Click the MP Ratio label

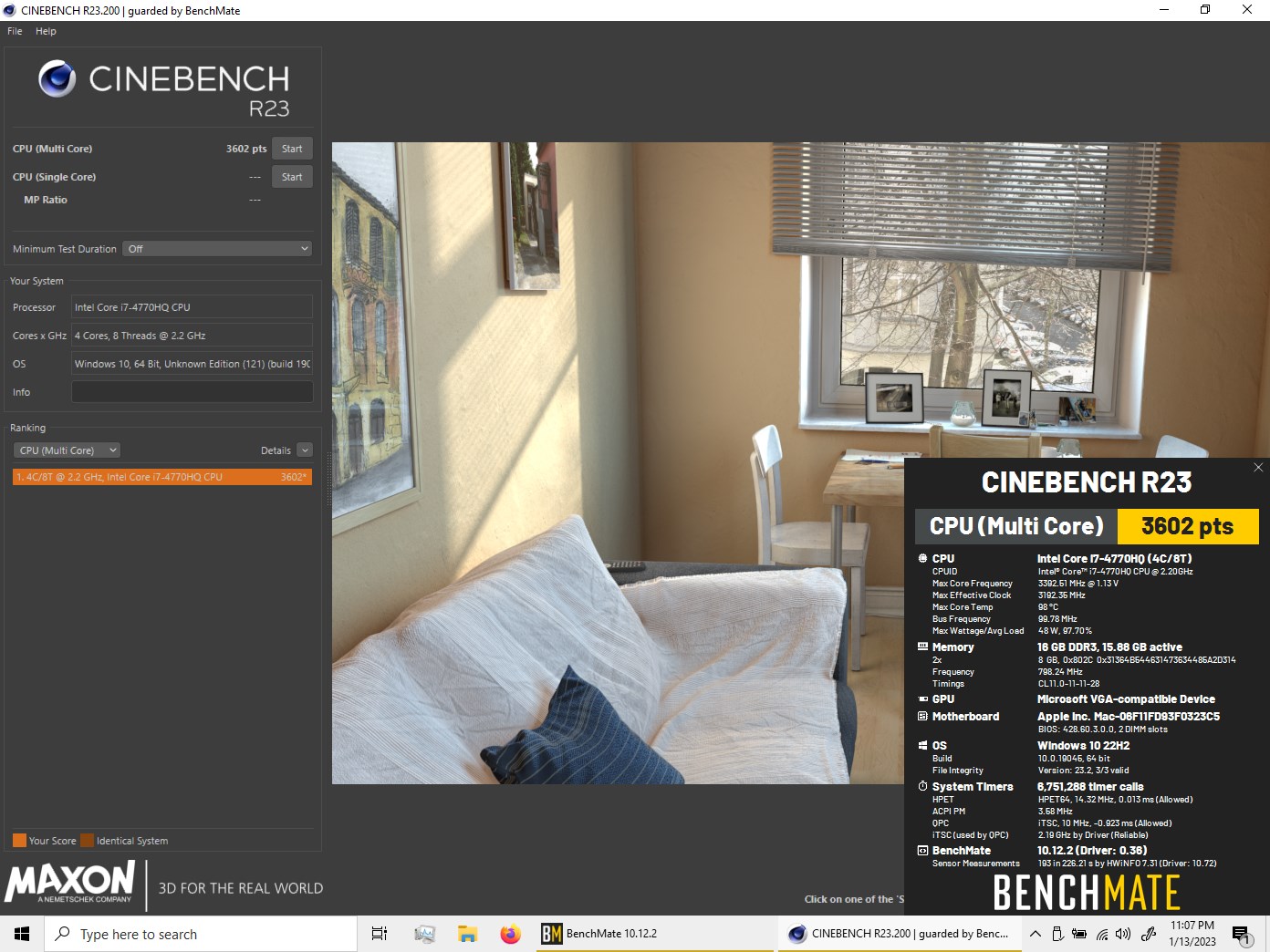tap(46, 200)
